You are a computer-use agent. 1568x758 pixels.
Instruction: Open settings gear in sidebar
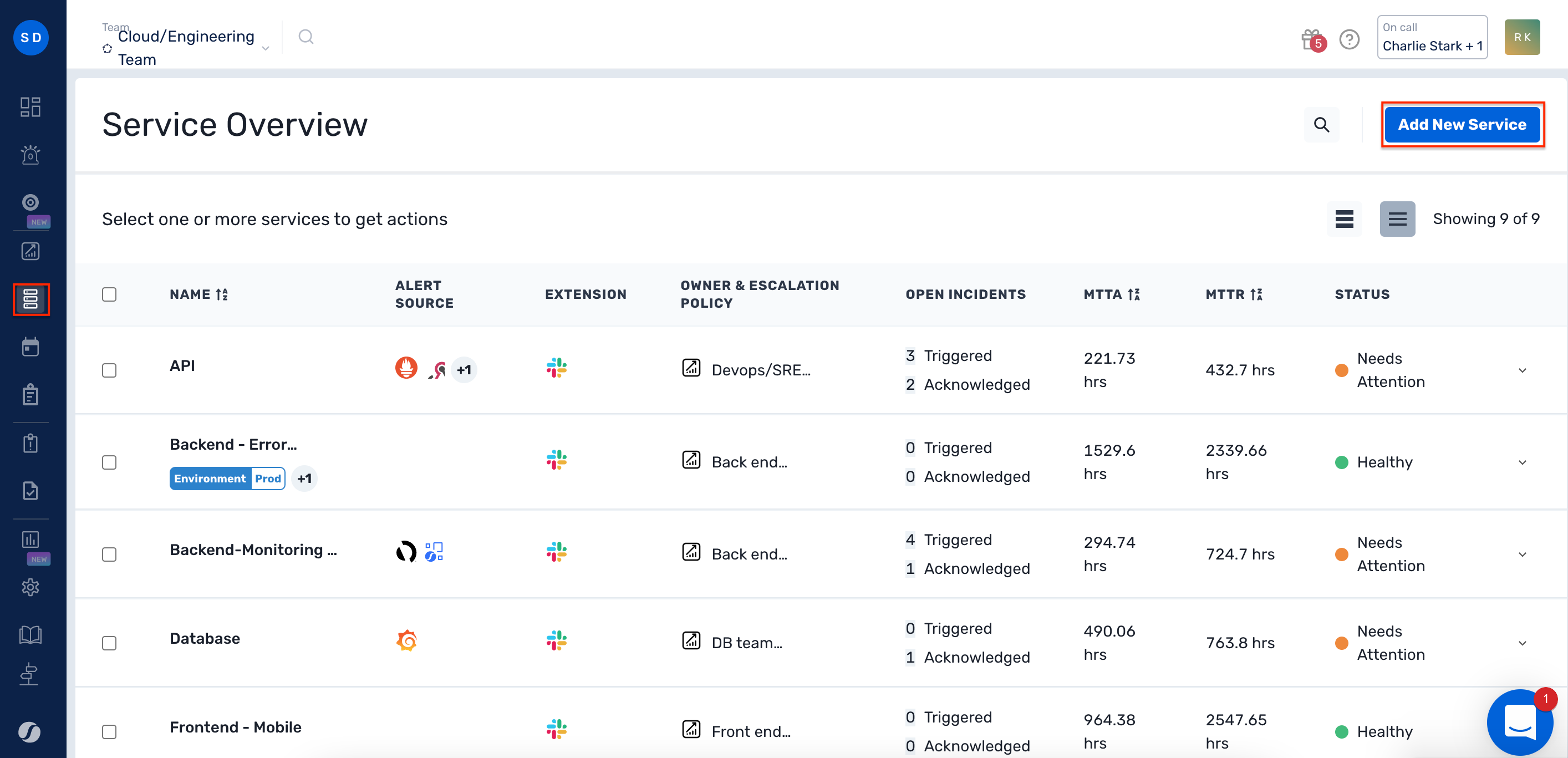pyautogui.click(x=30, y=587)
